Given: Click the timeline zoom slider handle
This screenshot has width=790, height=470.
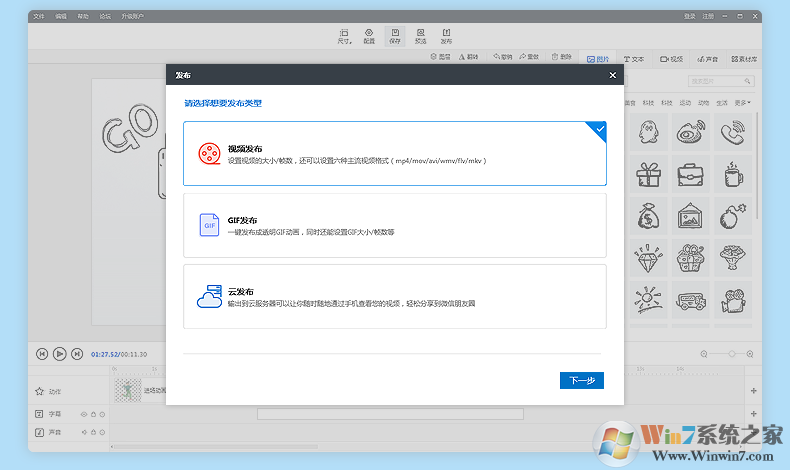Looking at the screenshot, I should [x=732, y=354].
